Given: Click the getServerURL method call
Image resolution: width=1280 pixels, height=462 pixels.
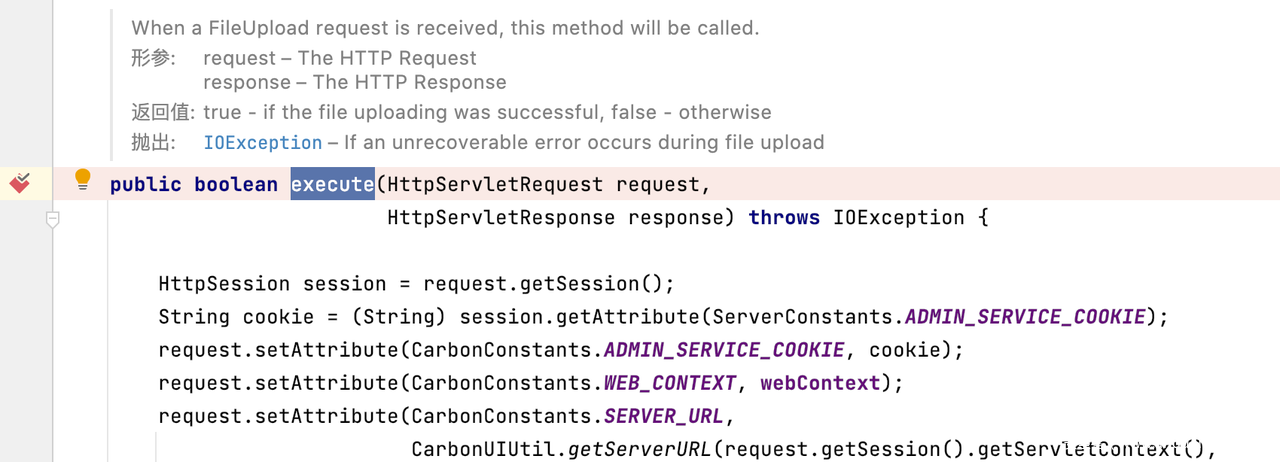Looking at the screenshot, I should coord(640,450).
